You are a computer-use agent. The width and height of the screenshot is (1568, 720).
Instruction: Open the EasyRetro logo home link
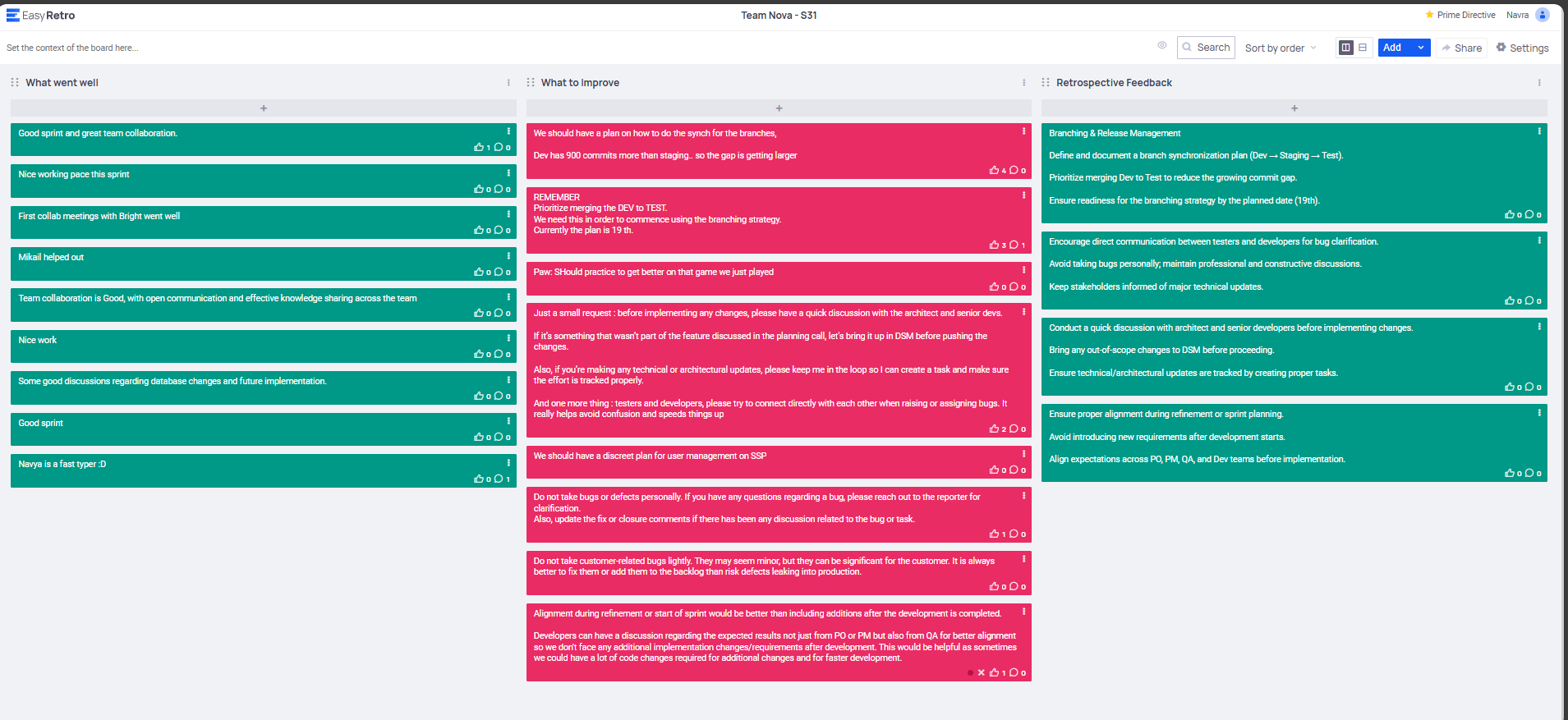(x=40, y=16)
